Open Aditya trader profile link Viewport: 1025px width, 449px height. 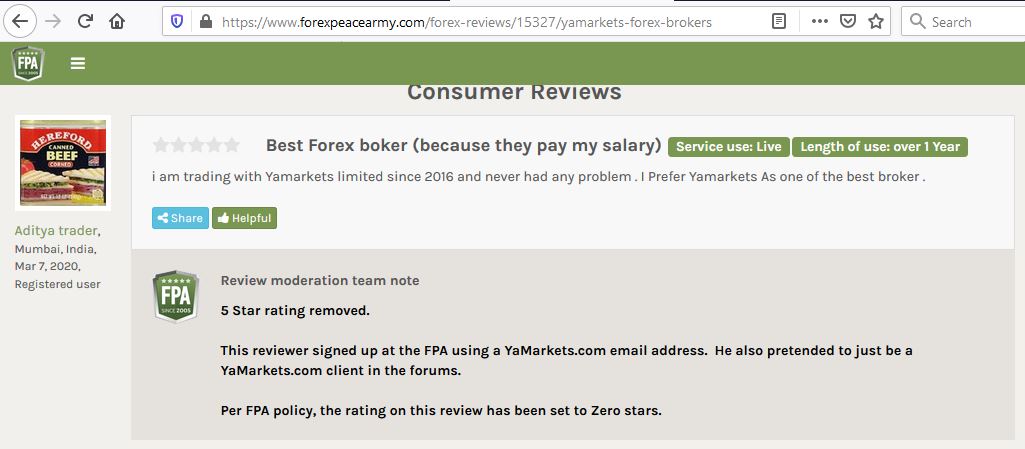click(x=56, y=231)
